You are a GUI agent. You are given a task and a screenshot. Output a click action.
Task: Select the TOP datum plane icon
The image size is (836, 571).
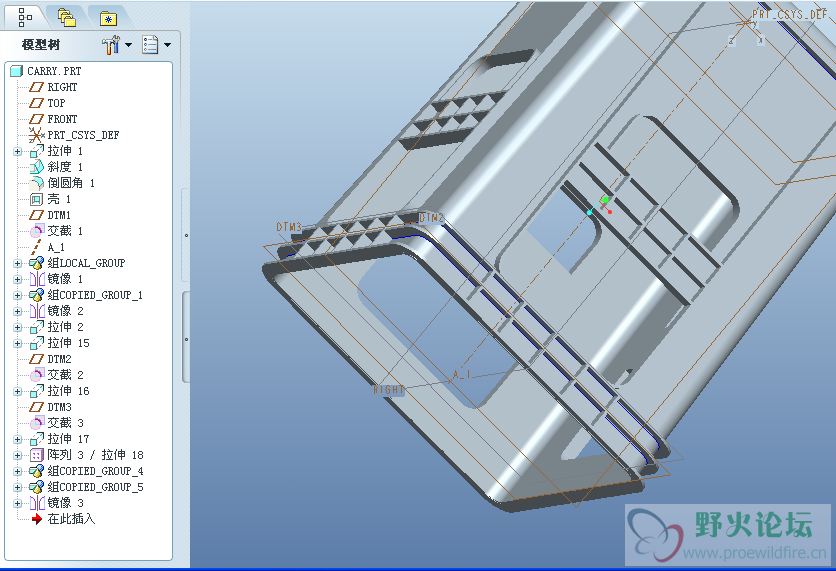point(36,103)
